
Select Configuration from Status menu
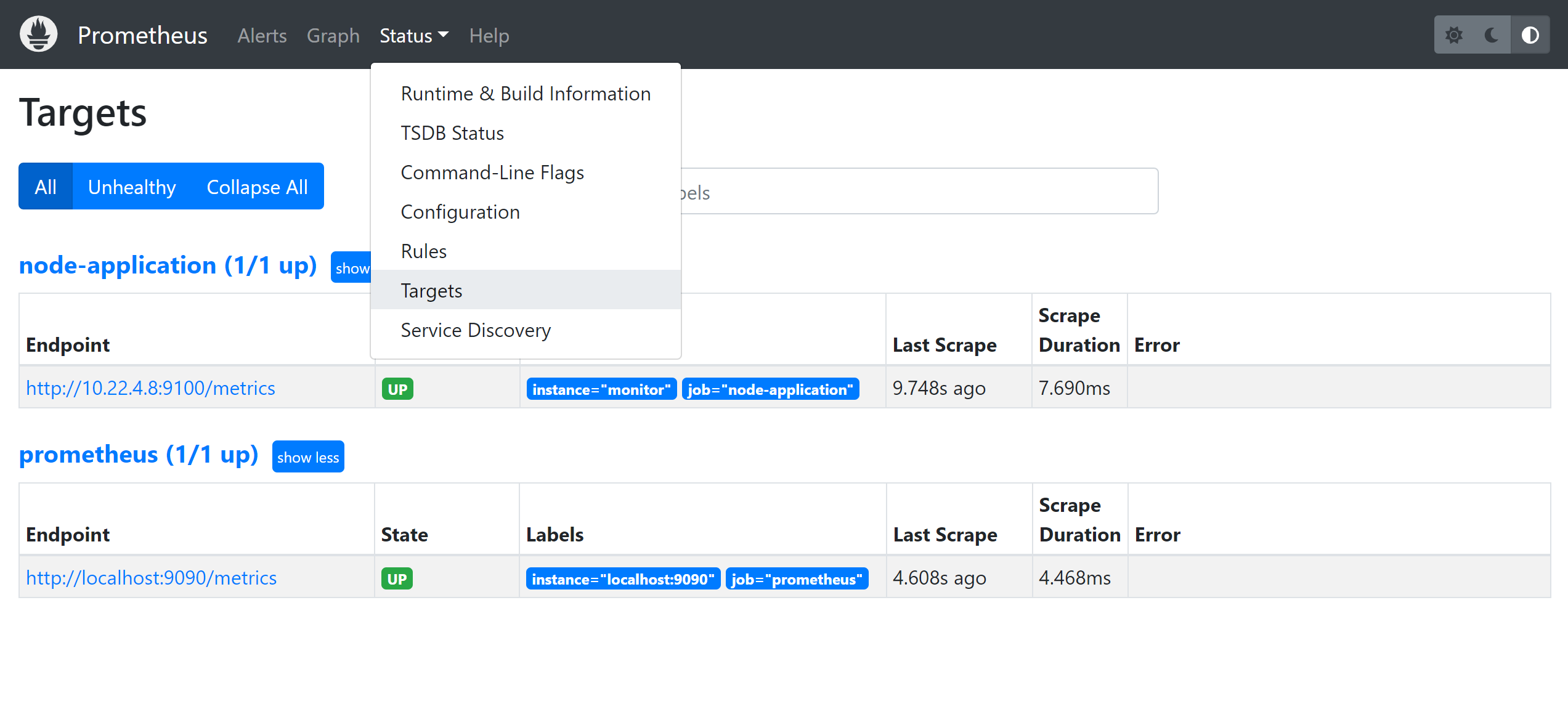tap(526, 212)
